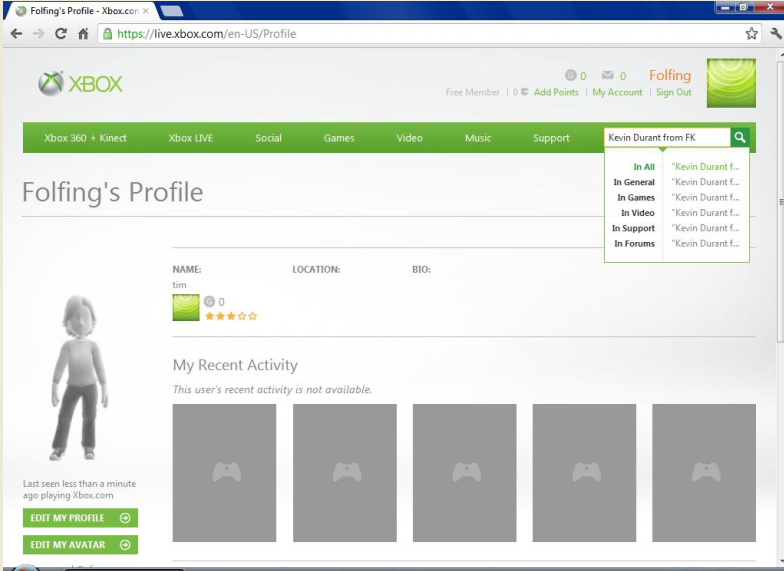The width and height of the screenshot is (784, 571).
Task: Click the My Recent Activity heading
Action: 235,365
